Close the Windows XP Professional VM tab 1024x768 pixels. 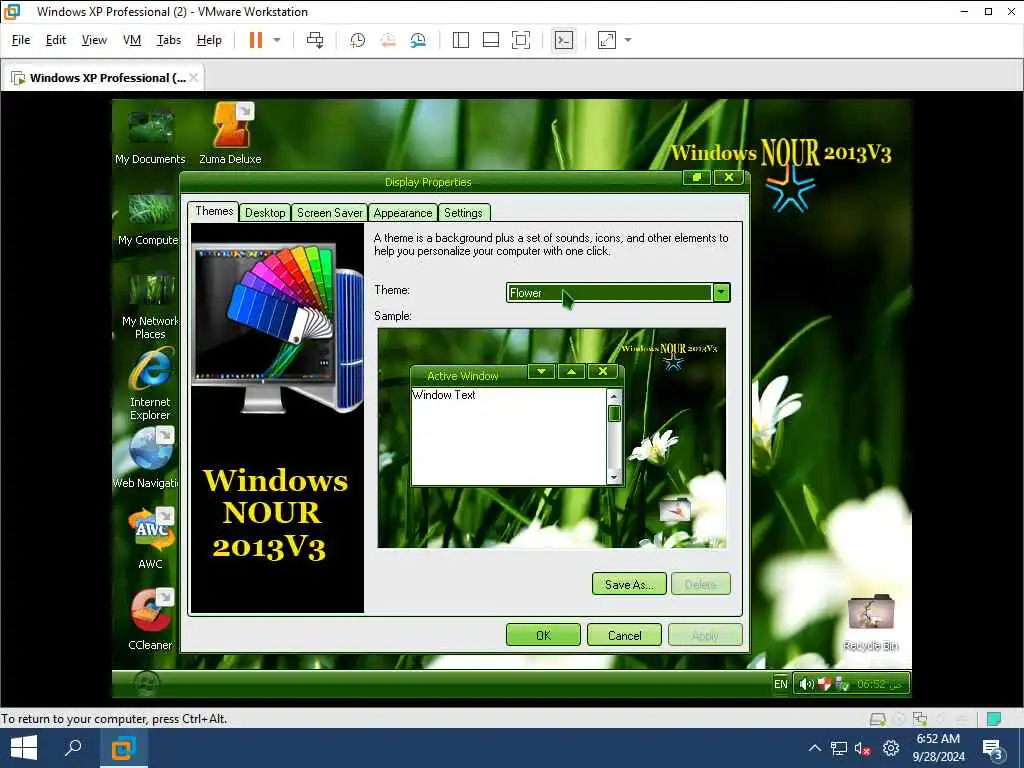193,78
